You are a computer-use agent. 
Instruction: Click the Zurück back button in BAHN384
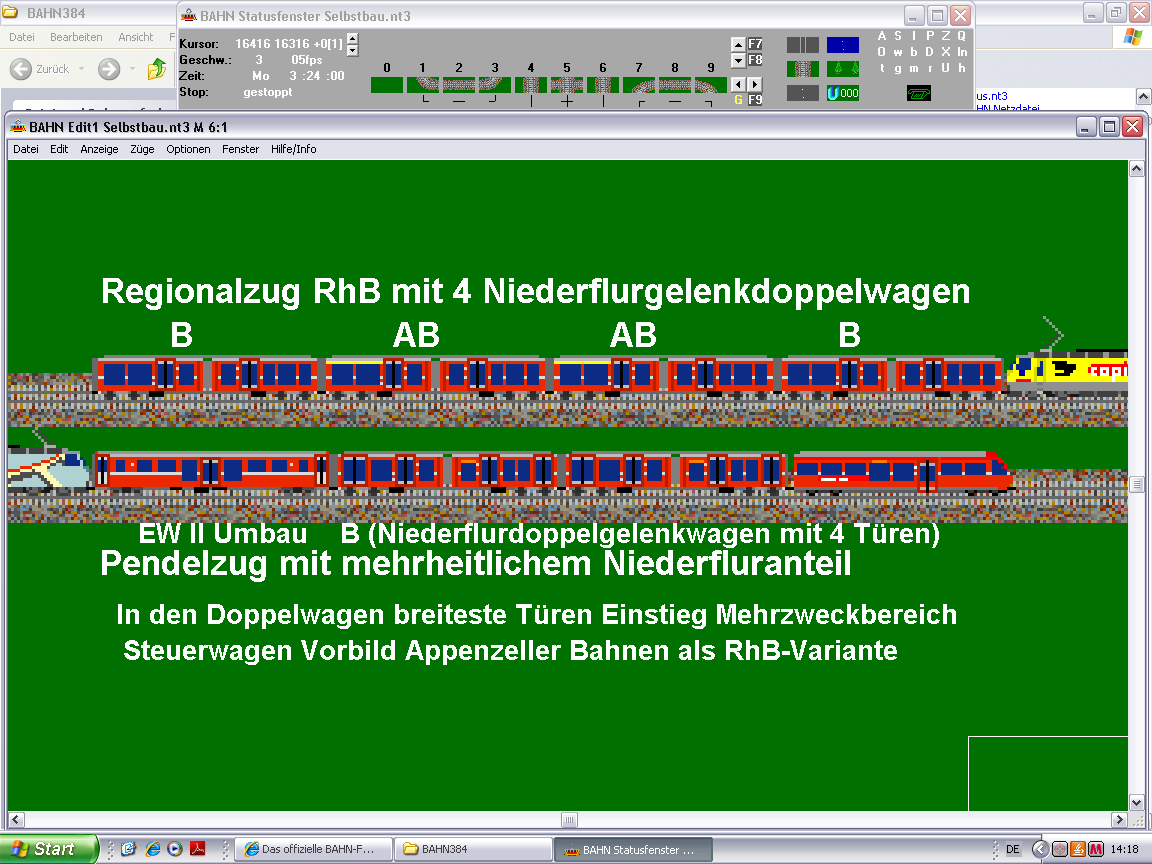(x=40, y=69)
